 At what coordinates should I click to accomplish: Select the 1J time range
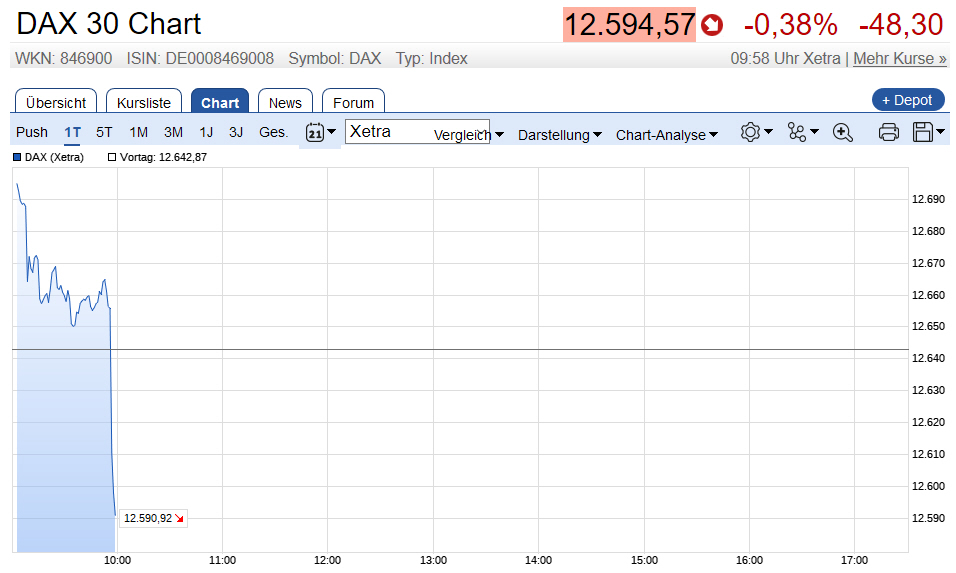206,132
